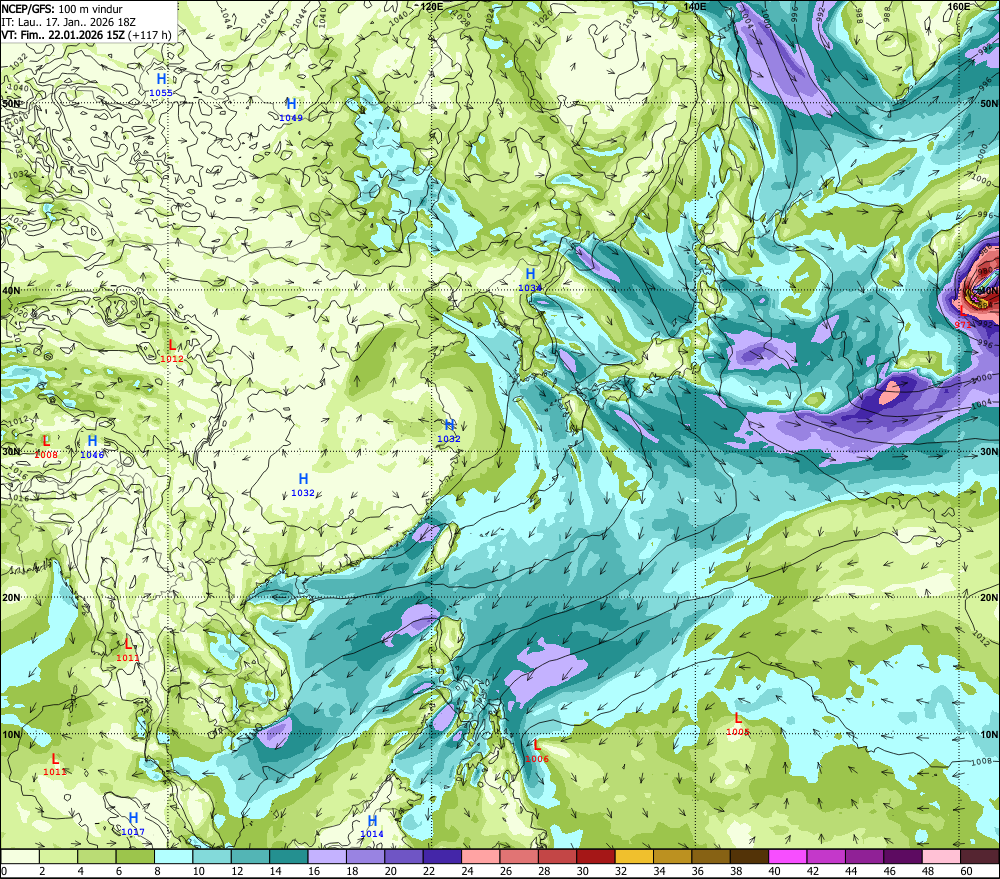Select the 32–34 yellow legend swatch
The height and width of the screenshot is (879, 1000).
coord(635,856)
